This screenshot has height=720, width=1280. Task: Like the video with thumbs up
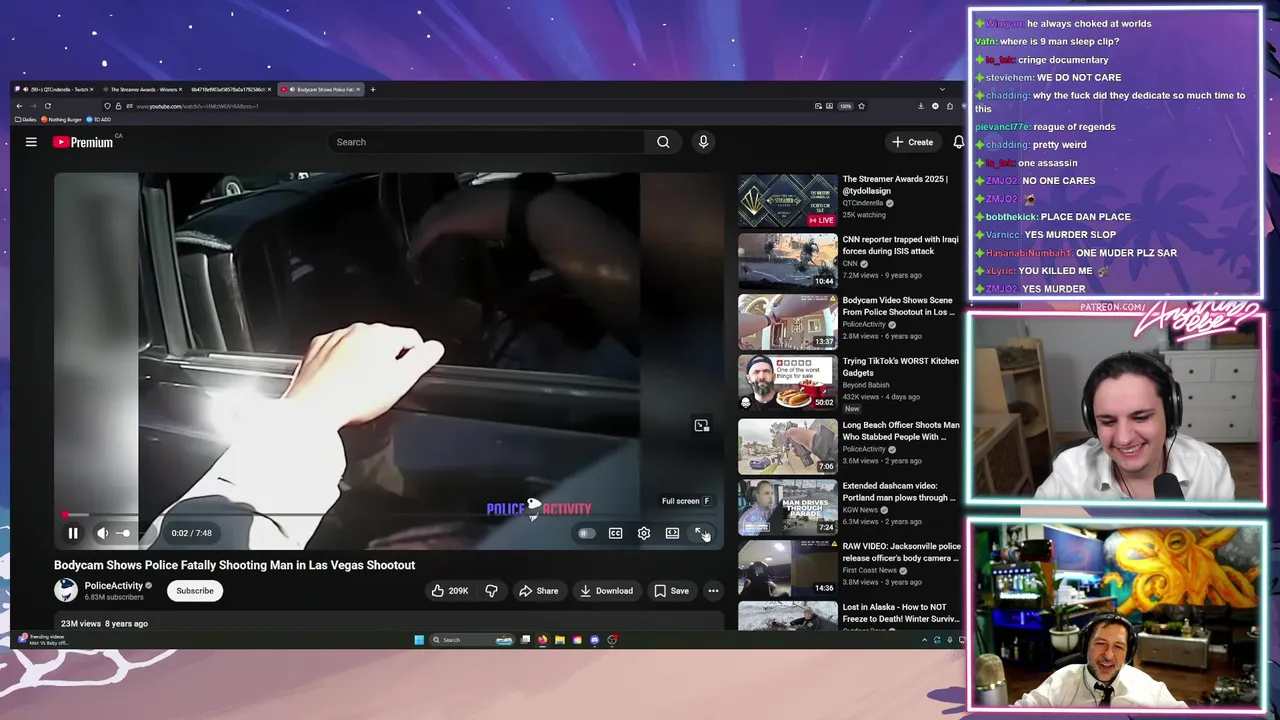[449, 591]
